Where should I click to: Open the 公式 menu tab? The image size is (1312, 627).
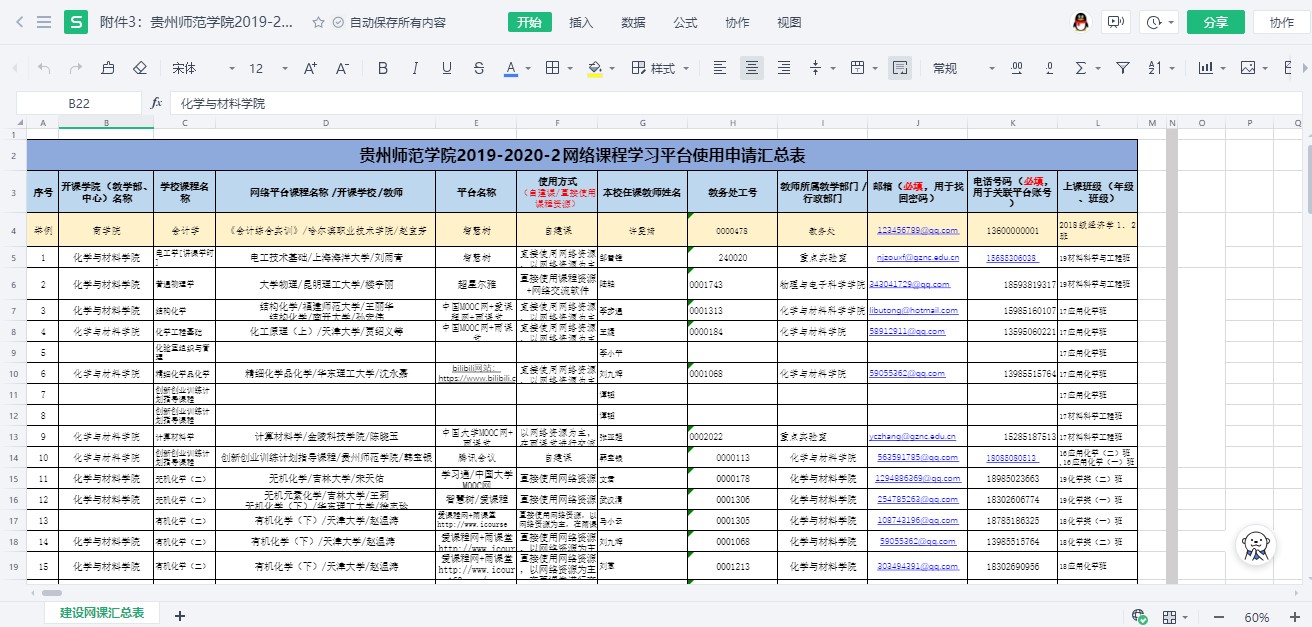point(685,22)
